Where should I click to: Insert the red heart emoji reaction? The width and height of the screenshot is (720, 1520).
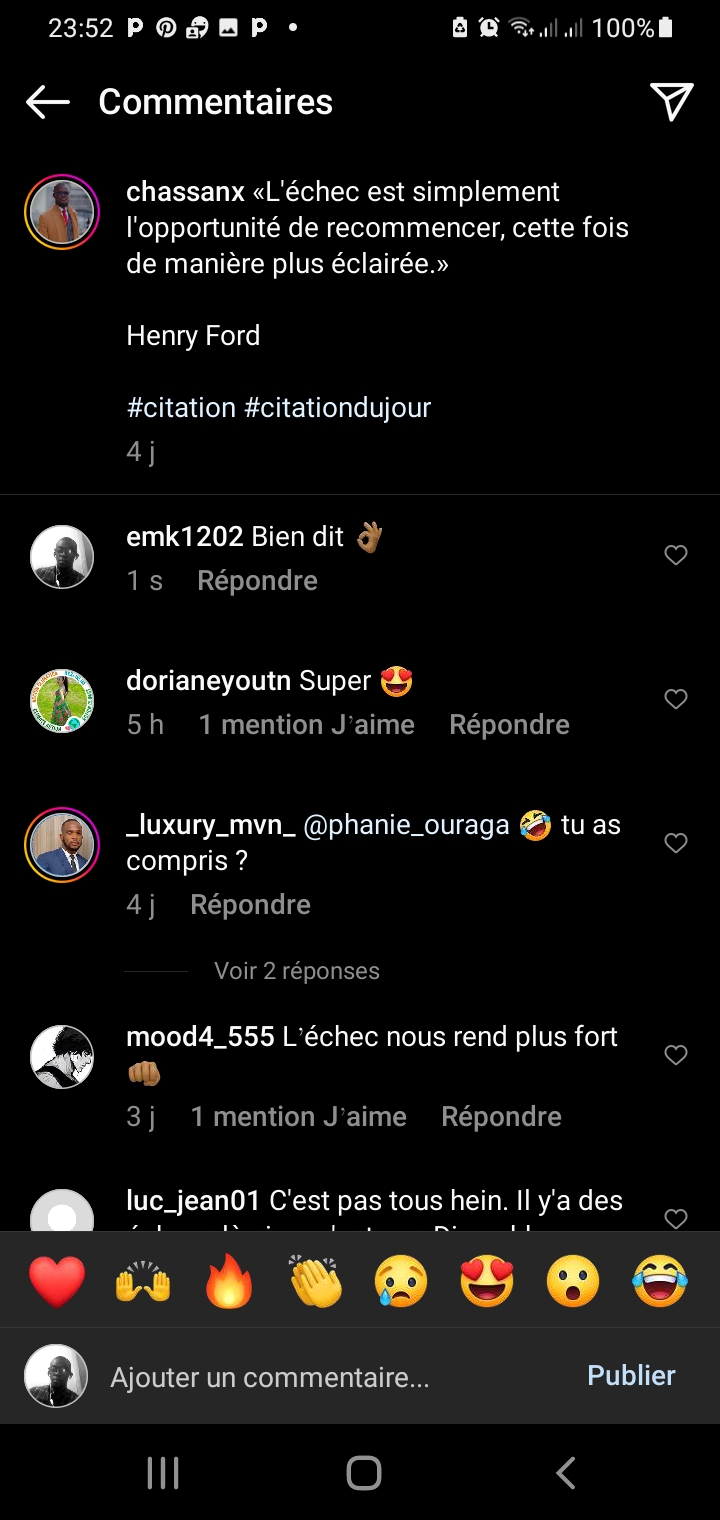[57, 1281]
